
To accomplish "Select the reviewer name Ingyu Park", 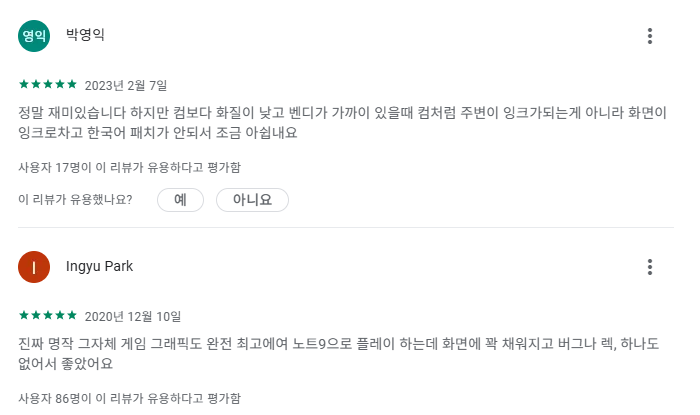I will (100, 266).
